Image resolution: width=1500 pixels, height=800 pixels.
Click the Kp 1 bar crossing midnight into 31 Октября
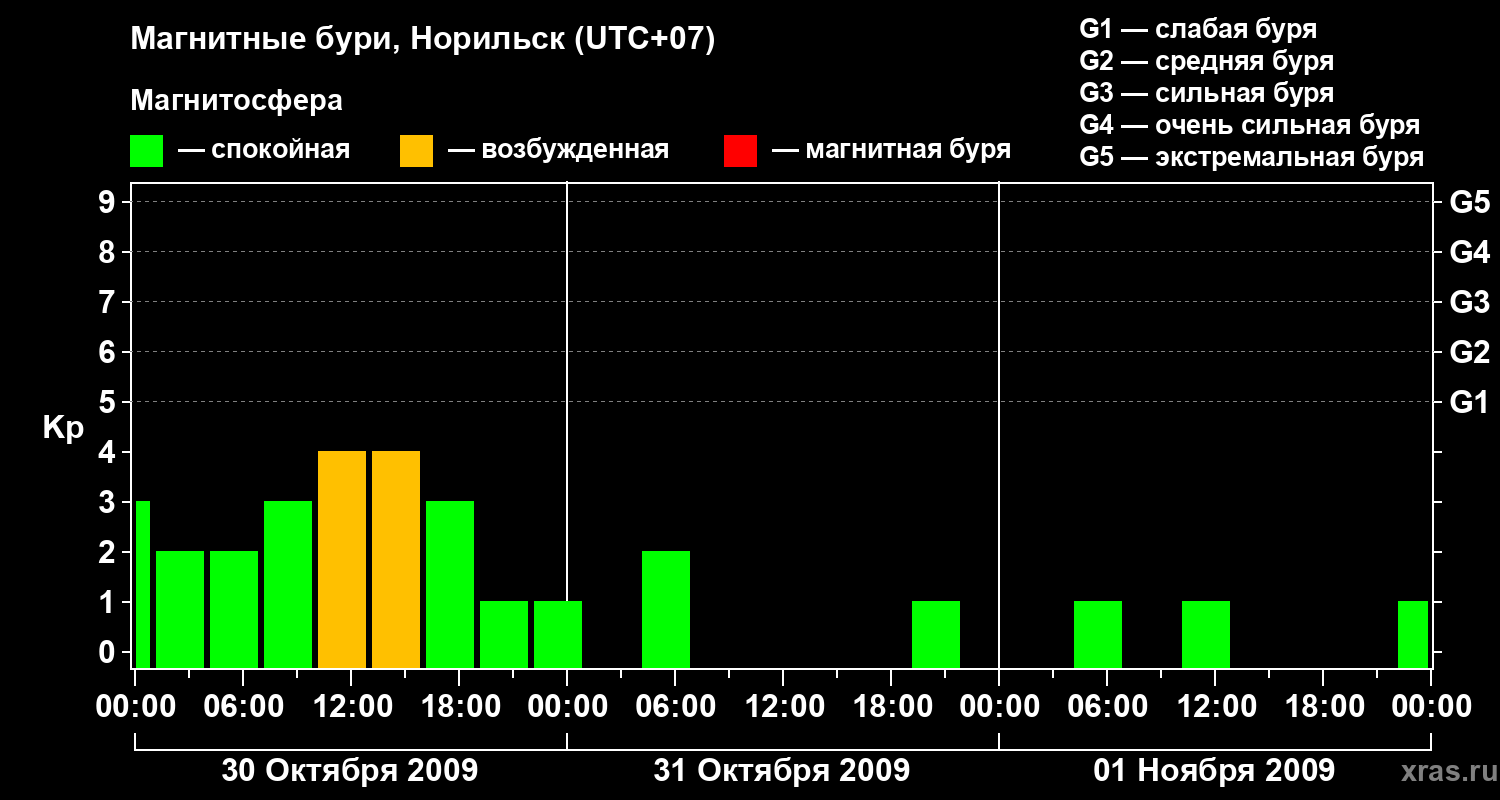558,634
